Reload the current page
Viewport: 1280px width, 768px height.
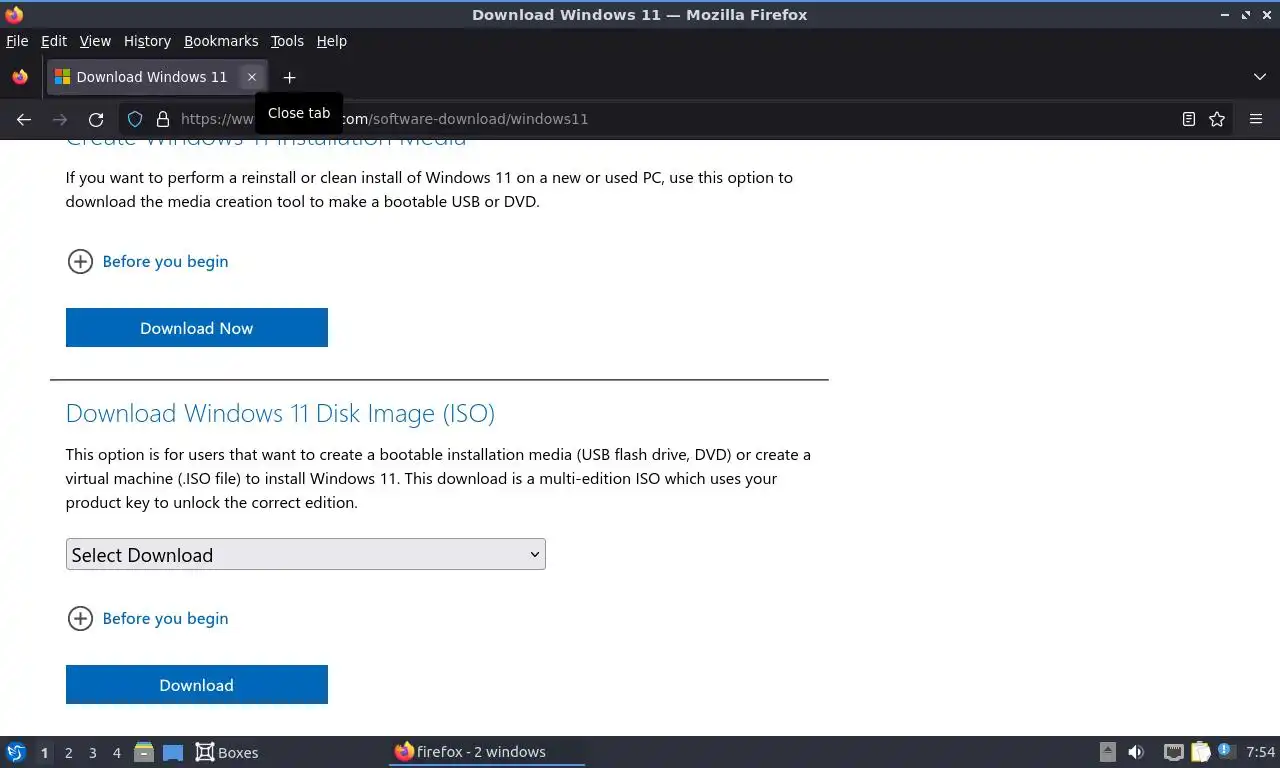click(96, 119)
